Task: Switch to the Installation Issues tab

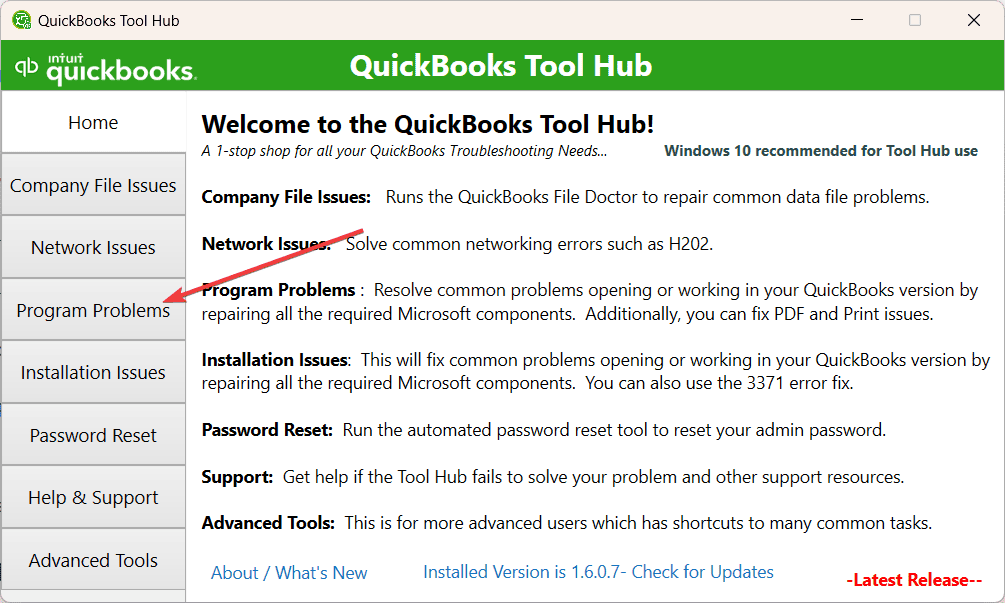Action: 94,372
